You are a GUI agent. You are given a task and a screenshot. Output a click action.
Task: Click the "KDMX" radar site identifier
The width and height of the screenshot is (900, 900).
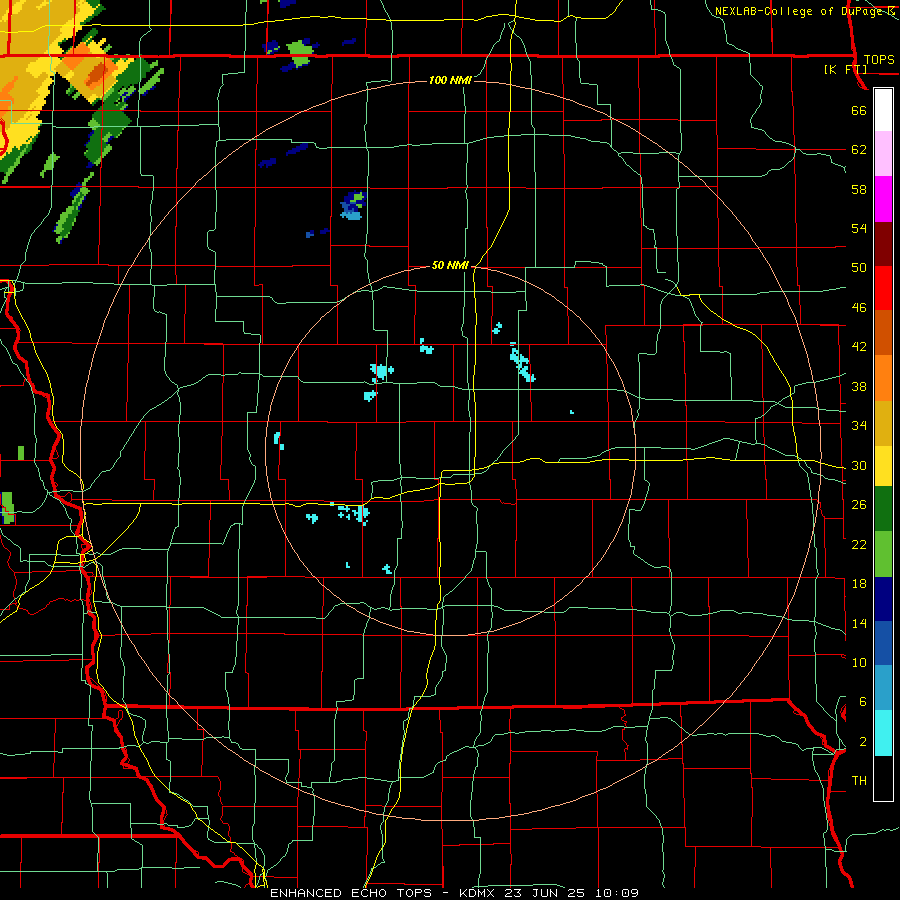pyautogui.click(x=479, y=893)
